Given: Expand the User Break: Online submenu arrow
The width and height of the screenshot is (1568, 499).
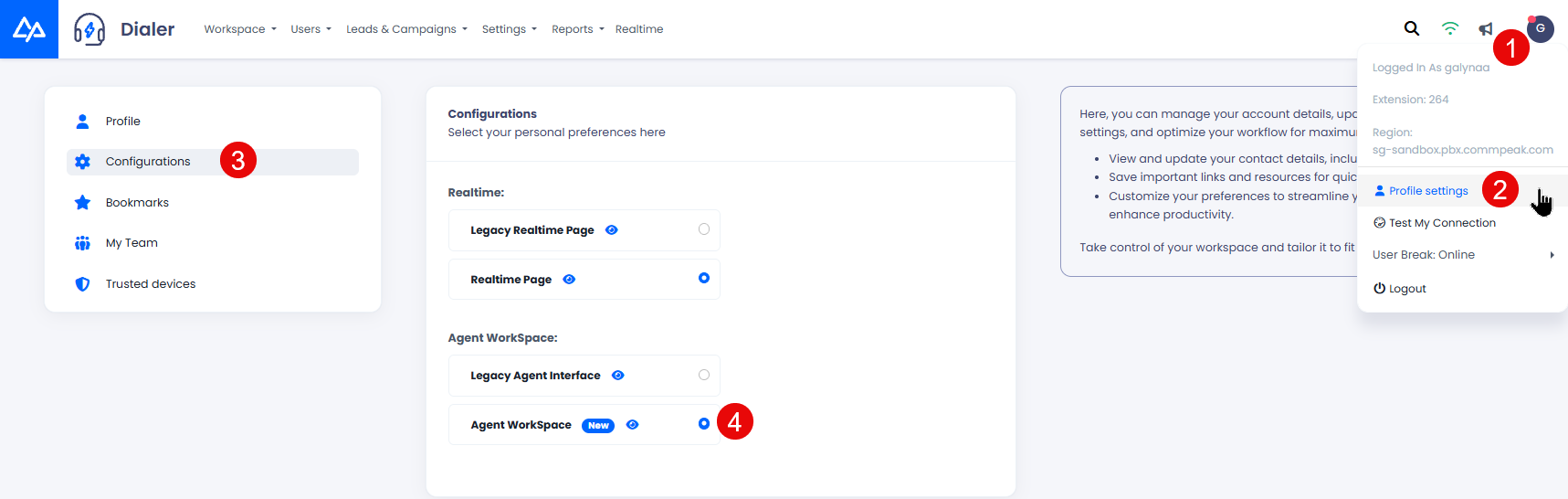Looking at the screenshot, I should pos(1552,255).
